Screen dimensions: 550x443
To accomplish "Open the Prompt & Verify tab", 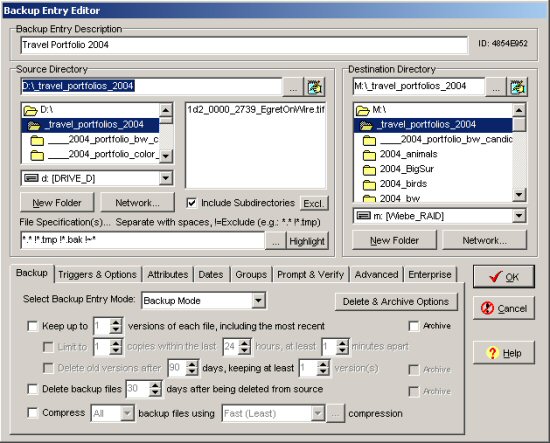I will tap(310, 275).
